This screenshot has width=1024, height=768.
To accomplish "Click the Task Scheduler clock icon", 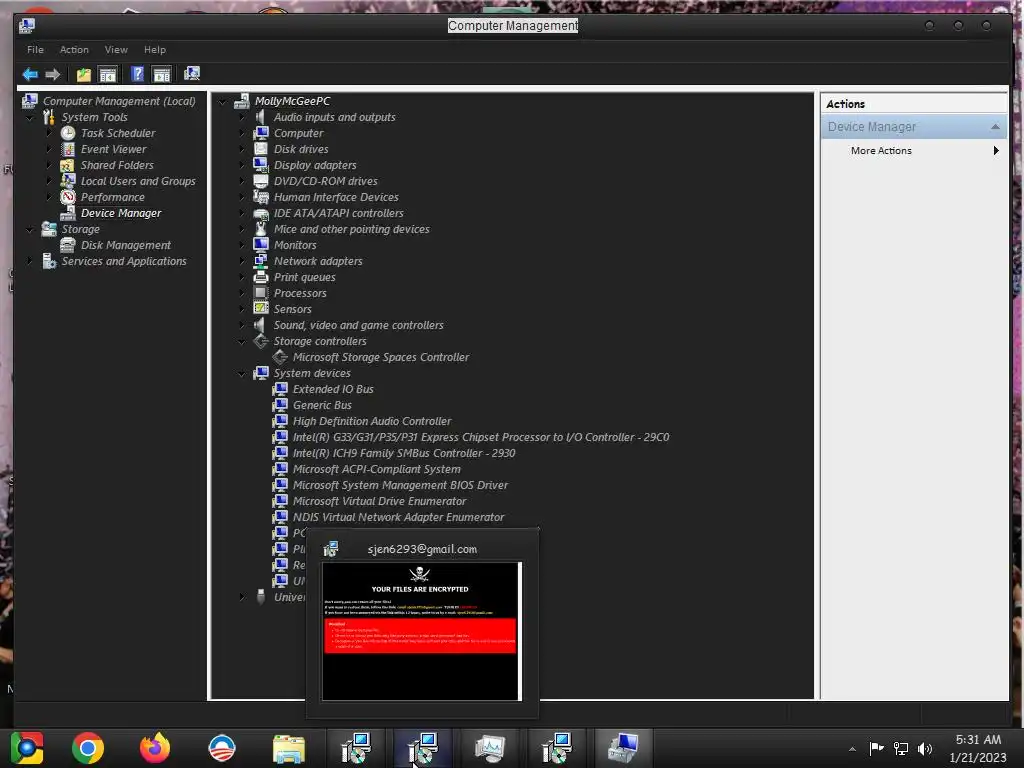I will [68, 133].
